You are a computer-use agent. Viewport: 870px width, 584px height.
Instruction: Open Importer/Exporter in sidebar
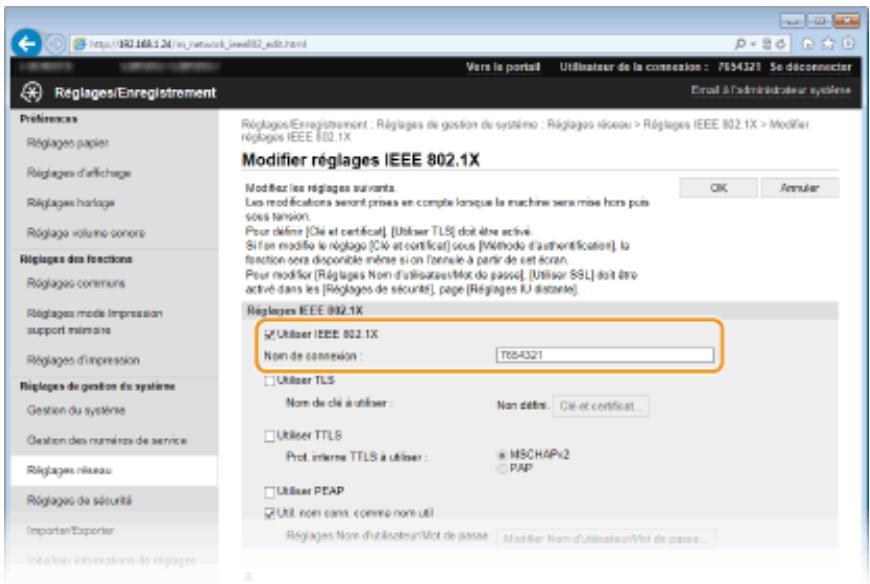pyautogui.click(x=70, y=531)
